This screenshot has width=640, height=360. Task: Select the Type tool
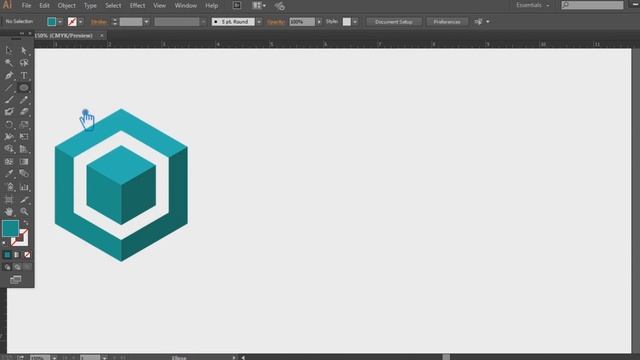click(24, 75)
